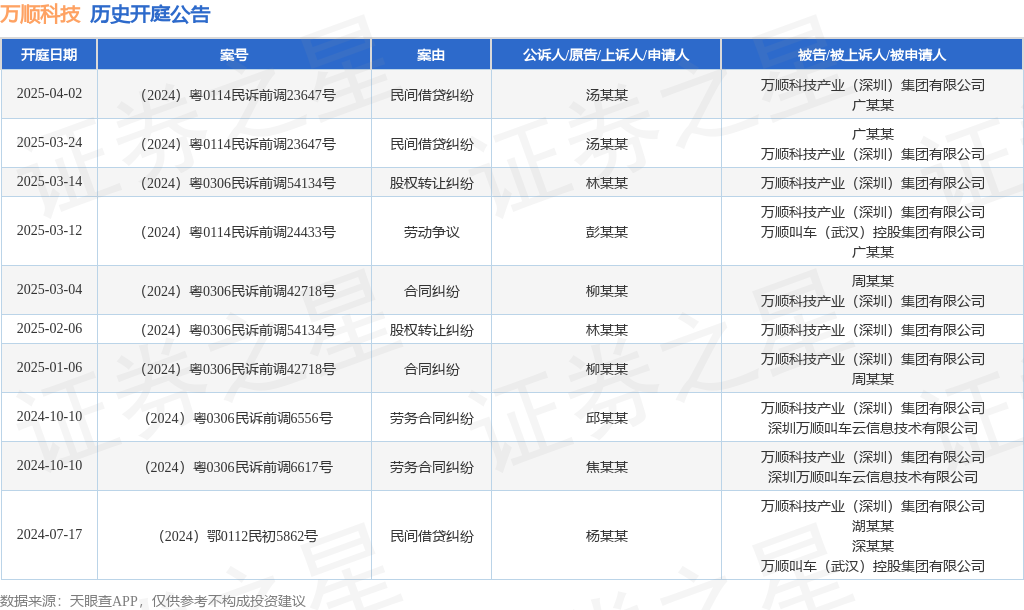Click the 公诉人/原告/上诉人/申请人 column header
1024x610 pixels.
(606, 55)
